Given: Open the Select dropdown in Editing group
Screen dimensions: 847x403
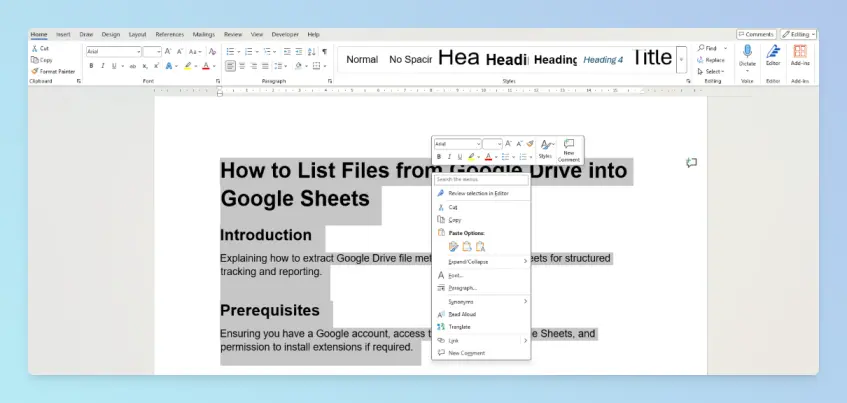Looking at the screenshot, I should pos(711,71).
